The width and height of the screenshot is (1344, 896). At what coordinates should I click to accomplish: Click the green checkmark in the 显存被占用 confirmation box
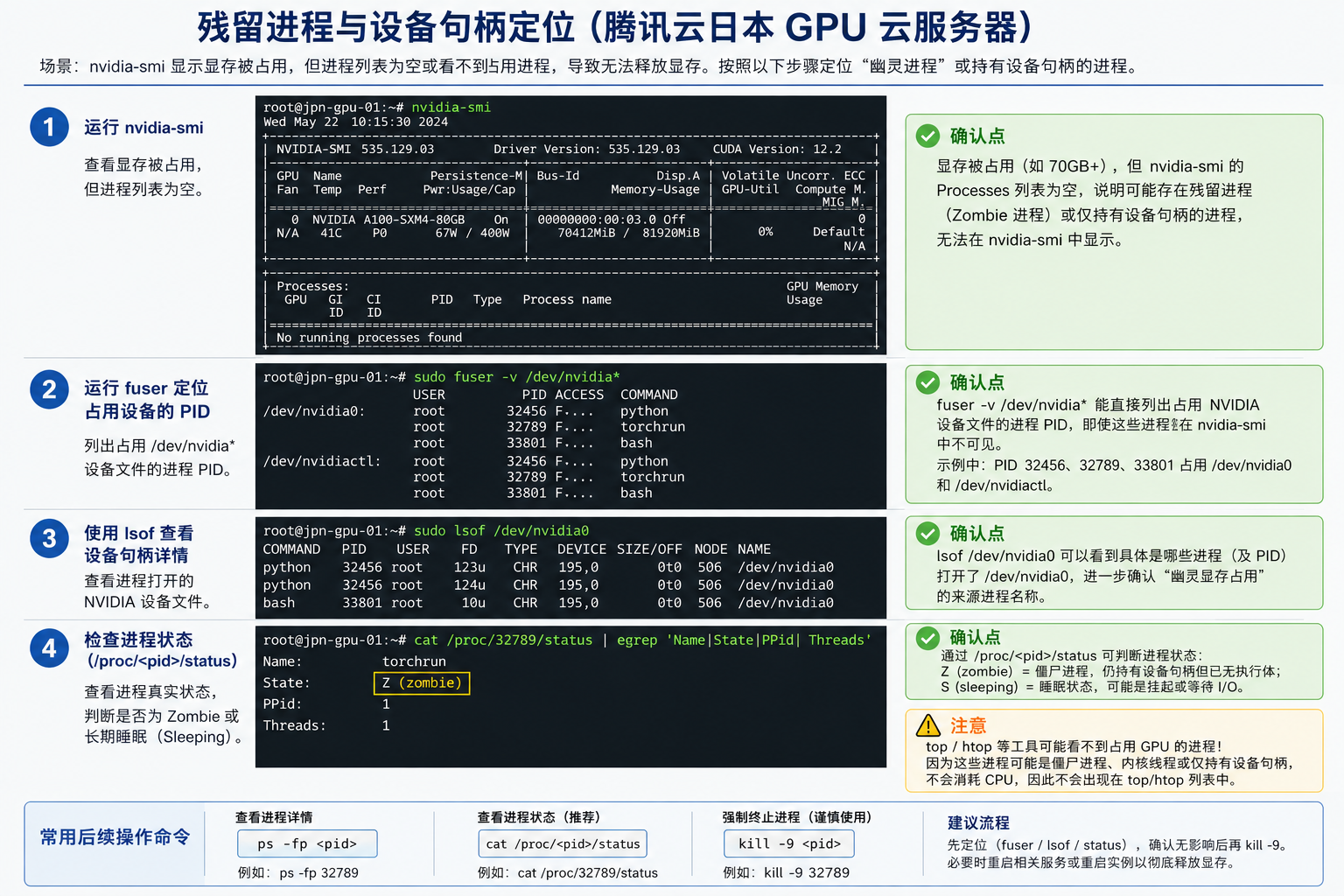click(927, 136)
